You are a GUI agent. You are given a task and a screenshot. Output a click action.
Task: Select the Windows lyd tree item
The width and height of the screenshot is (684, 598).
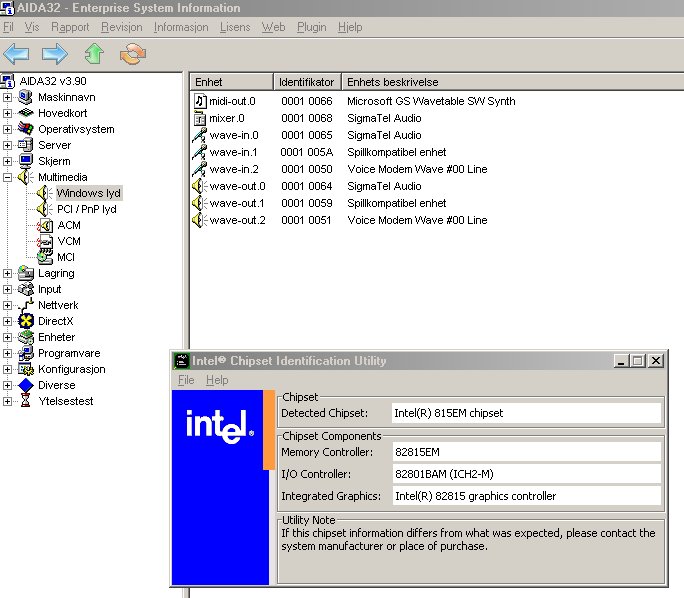(x=89, y=193)
